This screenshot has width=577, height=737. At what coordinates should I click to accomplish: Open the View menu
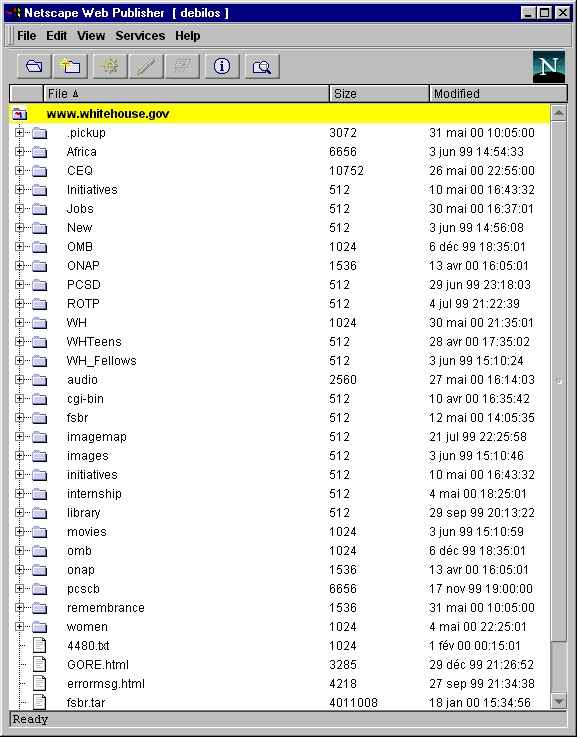click(91, 36)
